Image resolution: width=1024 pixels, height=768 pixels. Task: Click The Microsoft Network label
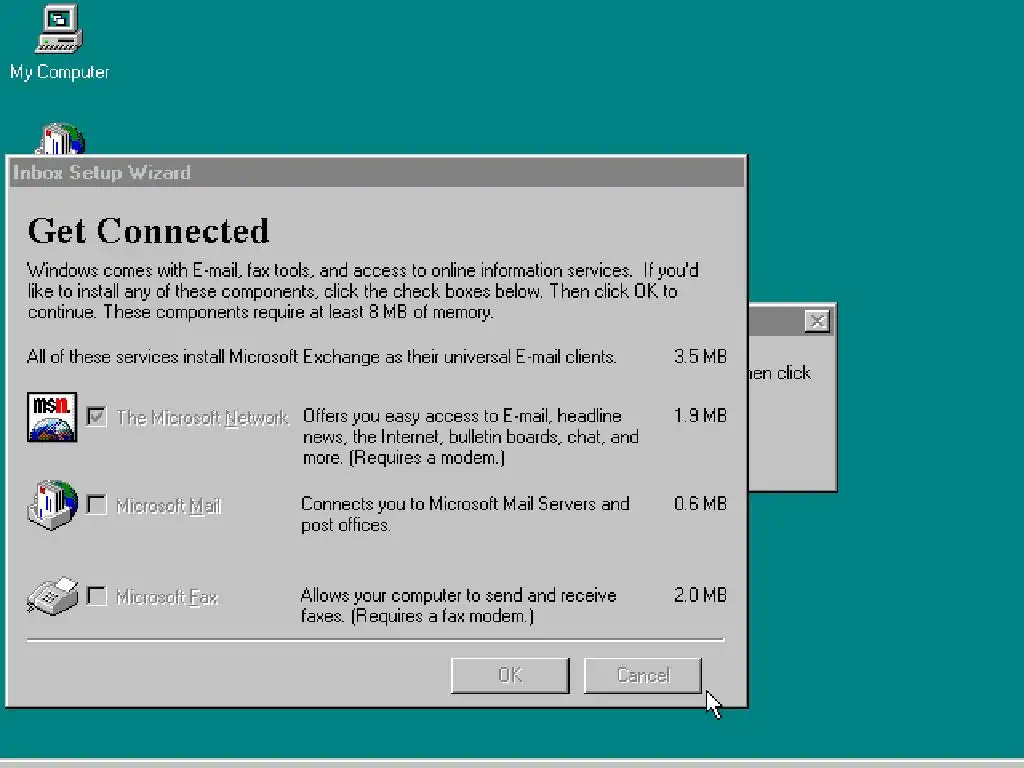pyautogui.click(x=202, y=418)
